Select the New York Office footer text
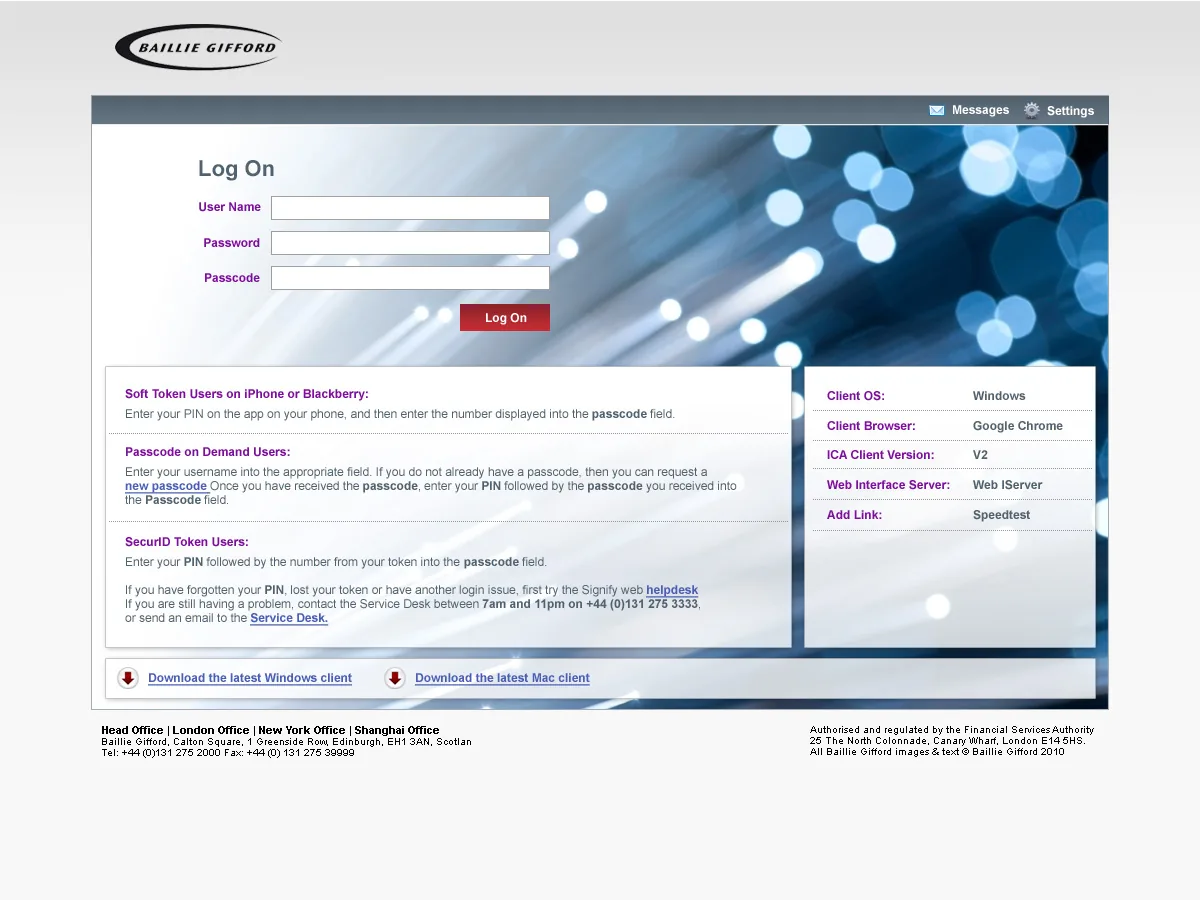Image resolution: width=1200 pixels, height=900 pixels. click(x=302, y=730)
